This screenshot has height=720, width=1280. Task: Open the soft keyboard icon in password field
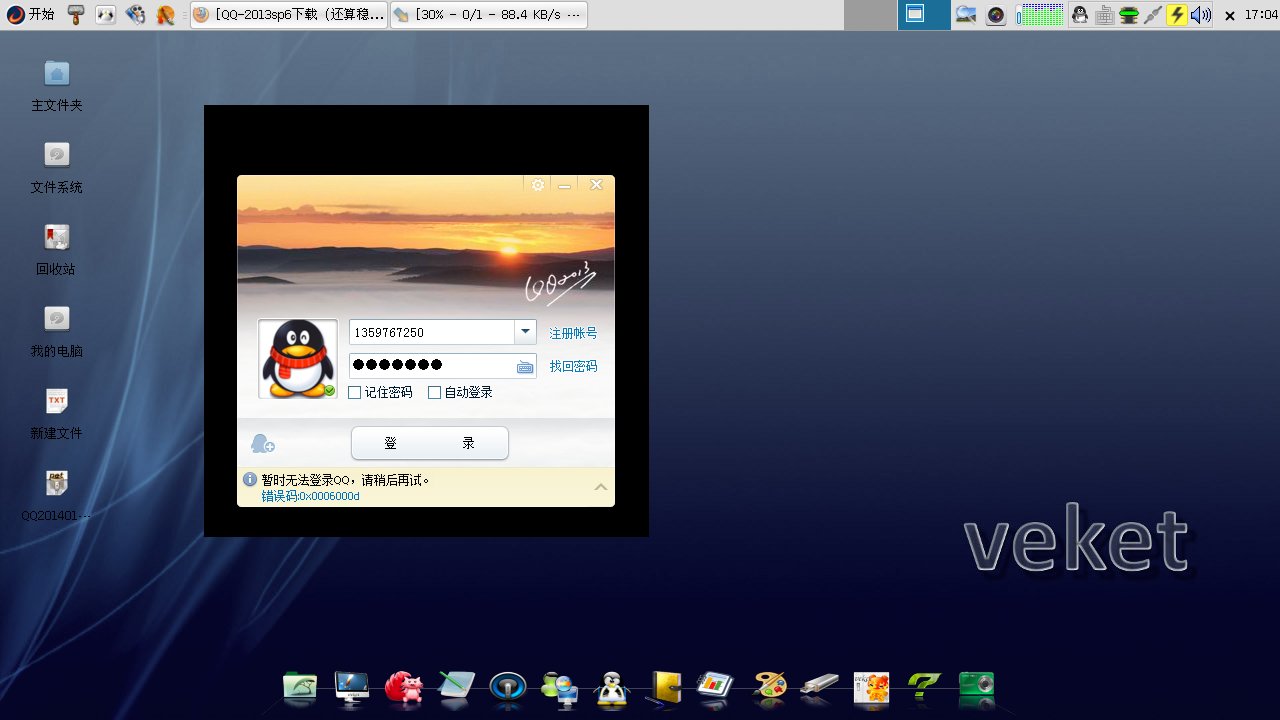pos(525,367)
